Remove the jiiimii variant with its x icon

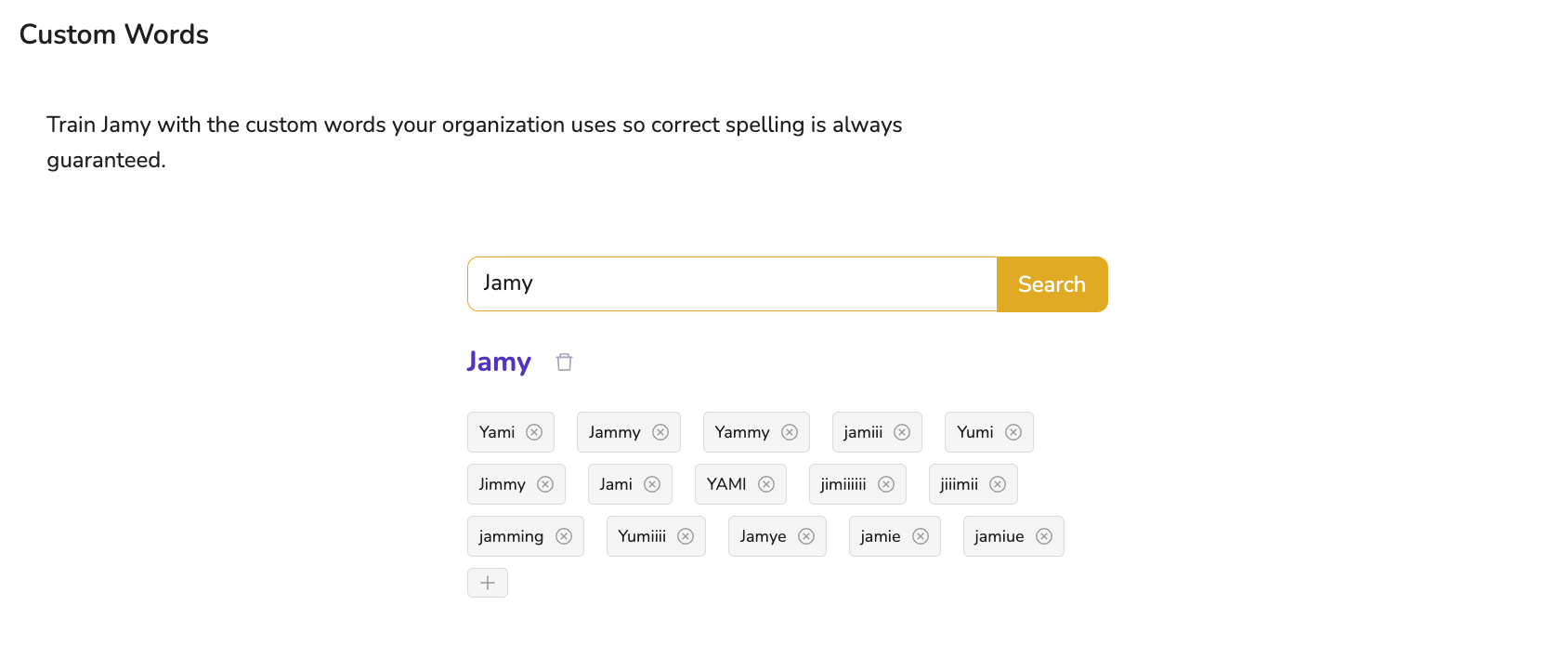pyautogui.click(x=998, y=484)
